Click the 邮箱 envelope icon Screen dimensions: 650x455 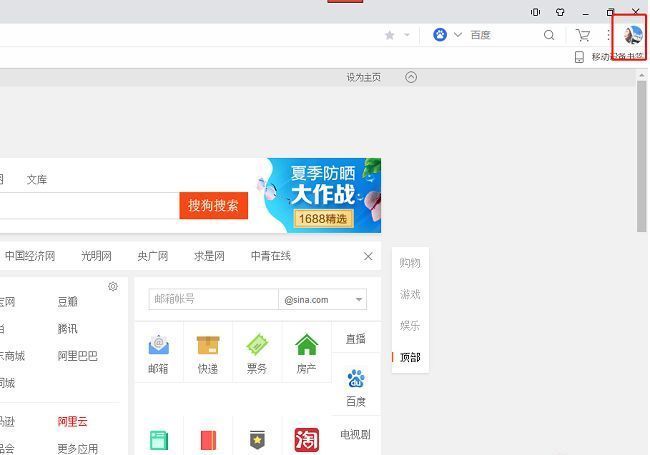point(158,345)
